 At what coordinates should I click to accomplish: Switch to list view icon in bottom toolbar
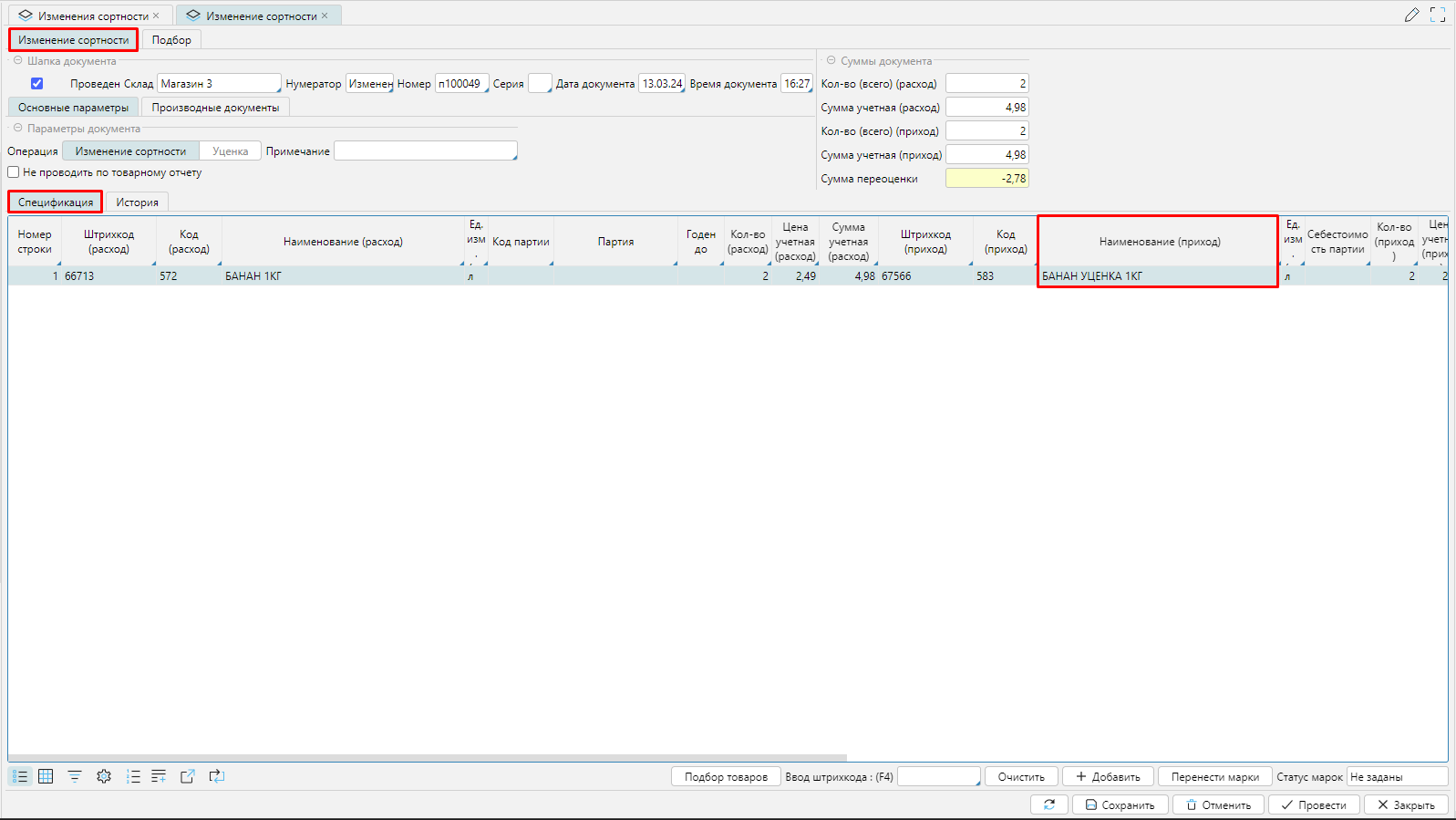coord(20,776)
